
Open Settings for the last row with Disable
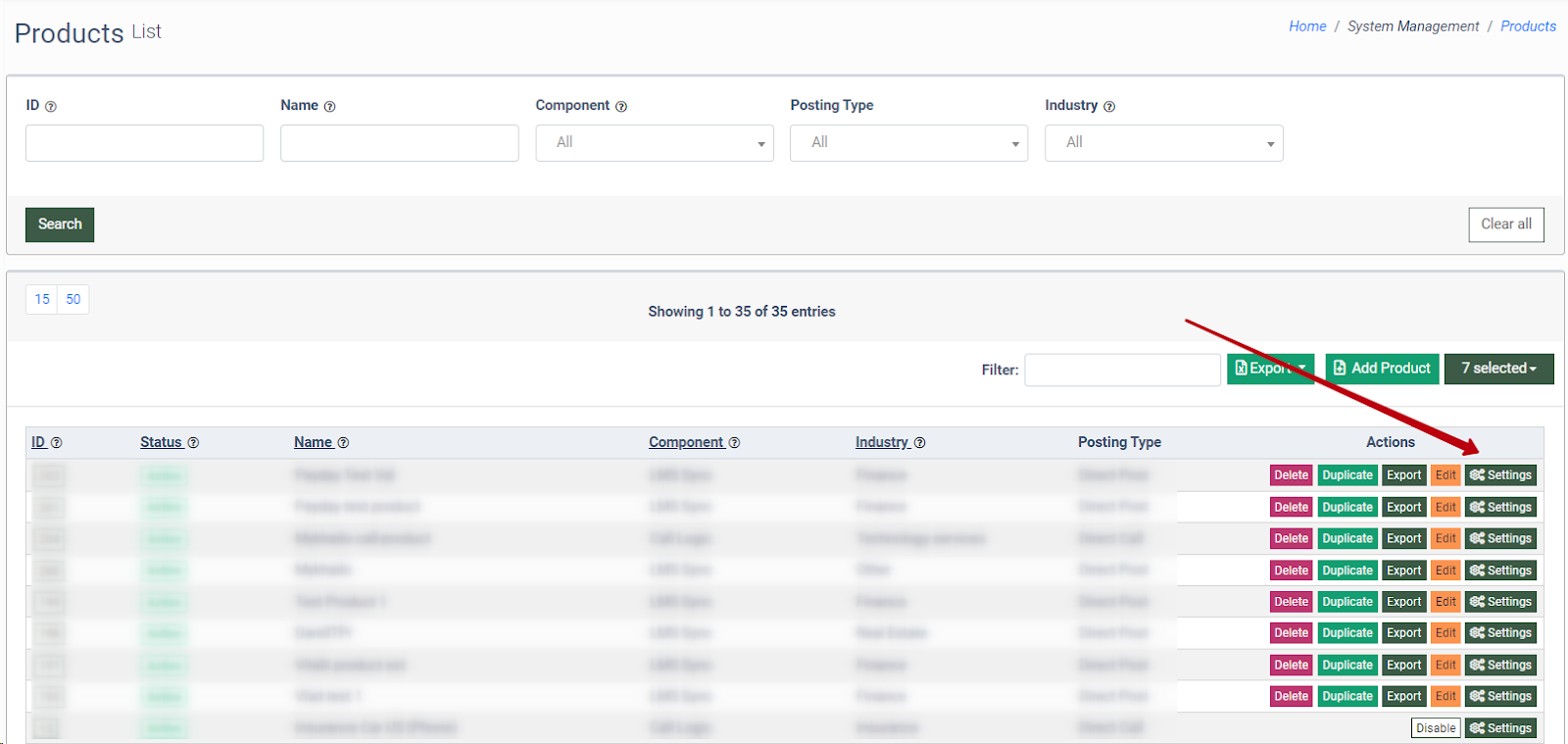coord(1499,728)
